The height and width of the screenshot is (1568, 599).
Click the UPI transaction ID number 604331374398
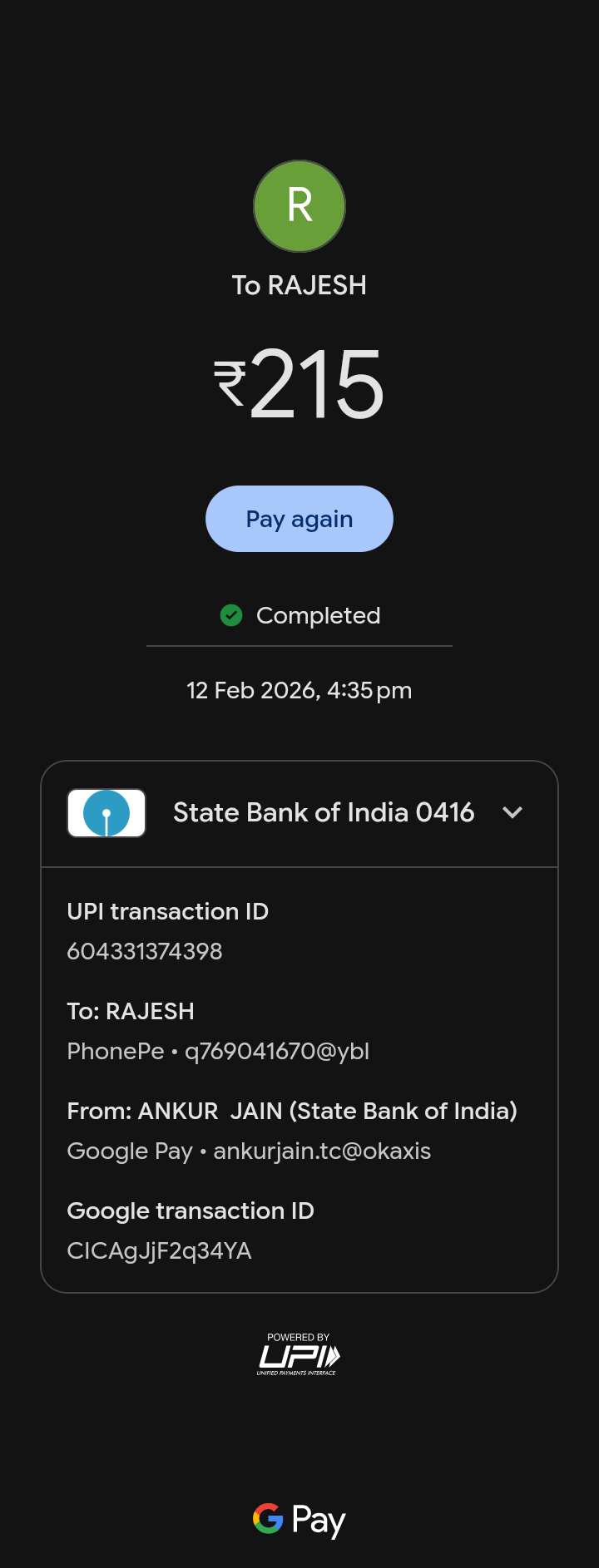click(x=145, y=951)
